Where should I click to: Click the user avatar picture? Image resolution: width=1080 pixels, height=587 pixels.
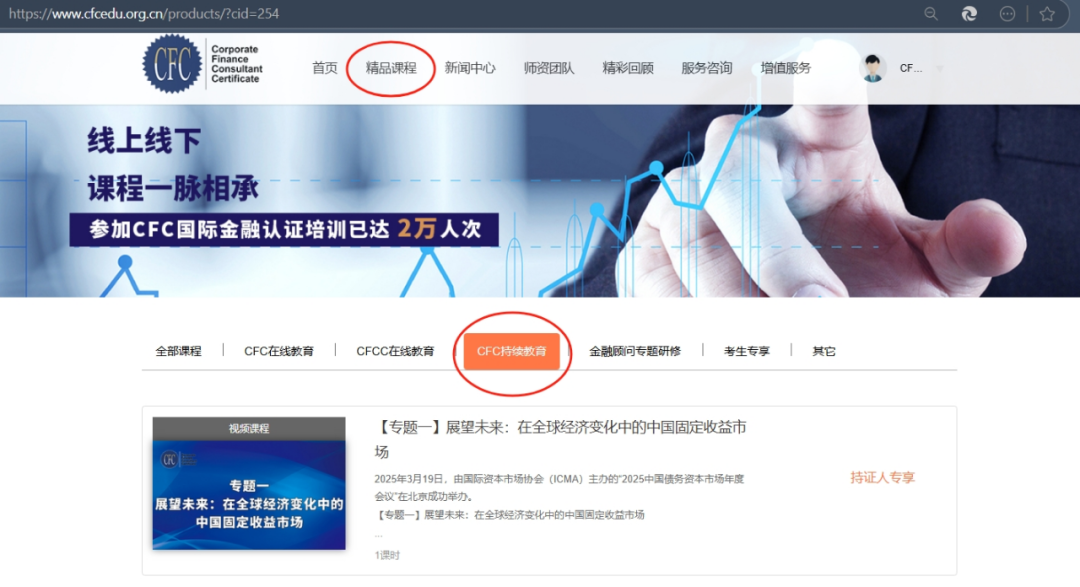(x=873, y=68)
